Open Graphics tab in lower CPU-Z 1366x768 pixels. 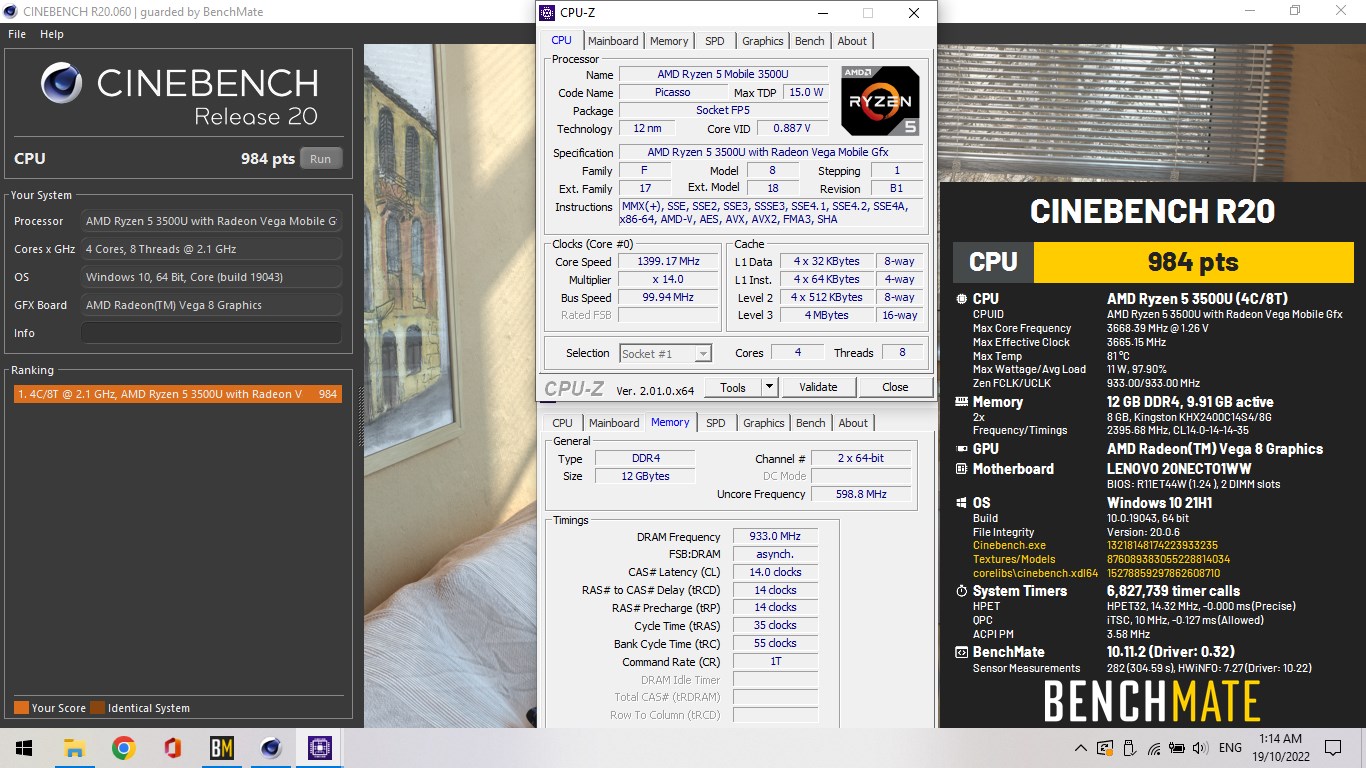click(x=764, y=423)
